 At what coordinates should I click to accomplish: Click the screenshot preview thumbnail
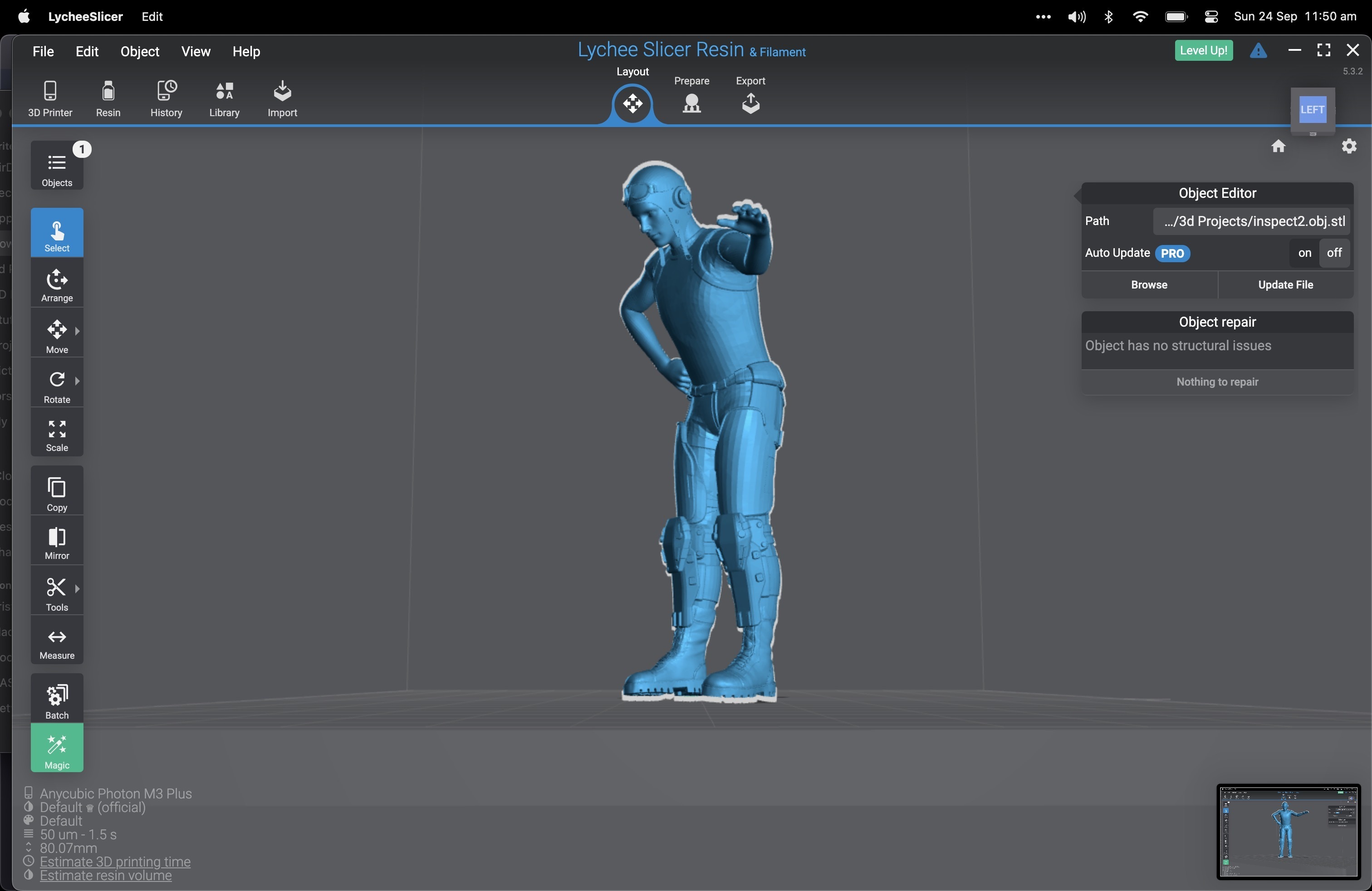(1288, 832)
